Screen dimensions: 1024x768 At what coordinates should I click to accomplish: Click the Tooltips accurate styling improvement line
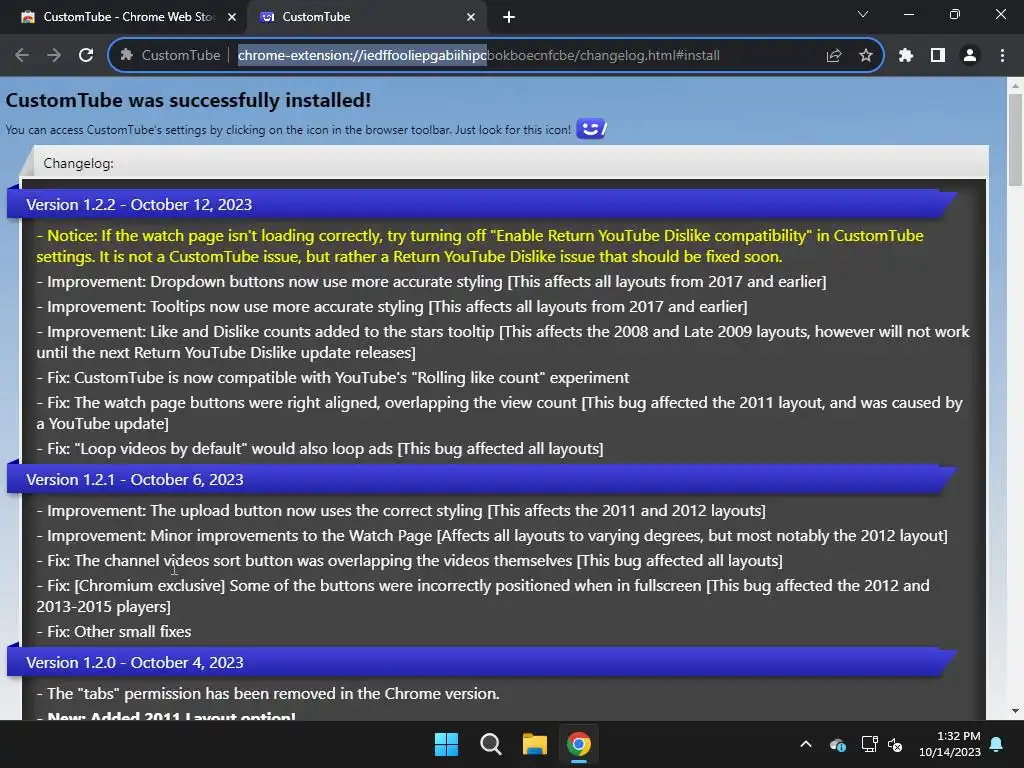392,306
